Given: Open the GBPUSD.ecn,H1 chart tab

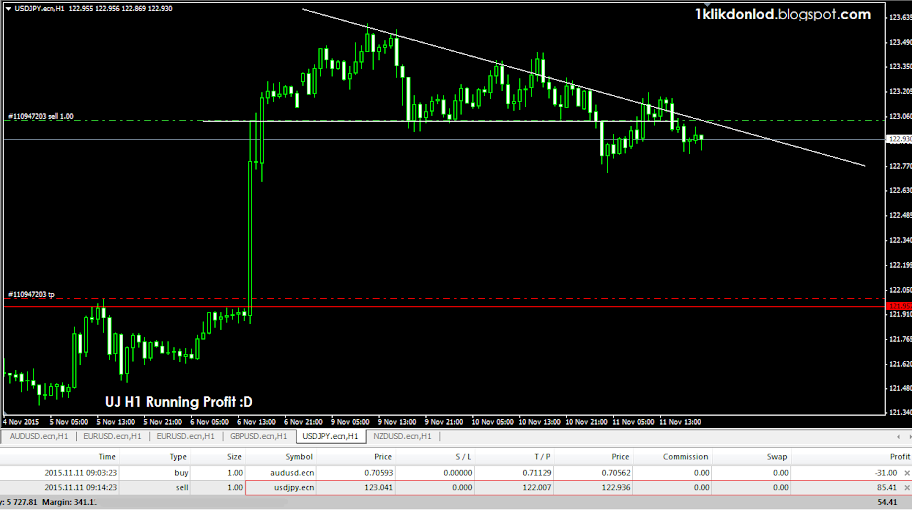Looking at the screenshot, I should coord(258,436).
